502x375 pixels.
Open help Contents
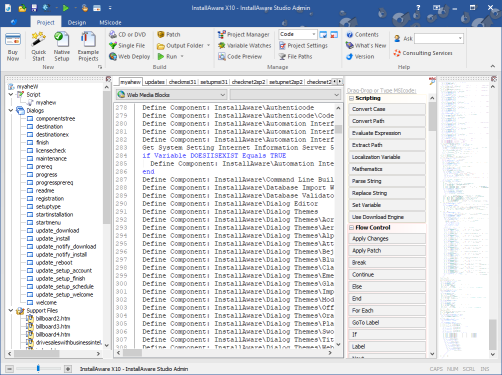click(x=362, y=34)
